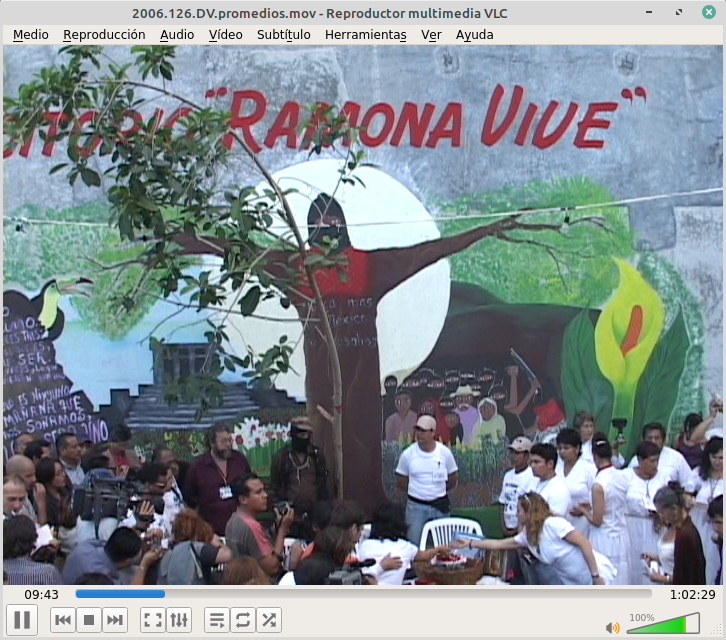
Task: Open the Audio menu
Action: point(177,35)
